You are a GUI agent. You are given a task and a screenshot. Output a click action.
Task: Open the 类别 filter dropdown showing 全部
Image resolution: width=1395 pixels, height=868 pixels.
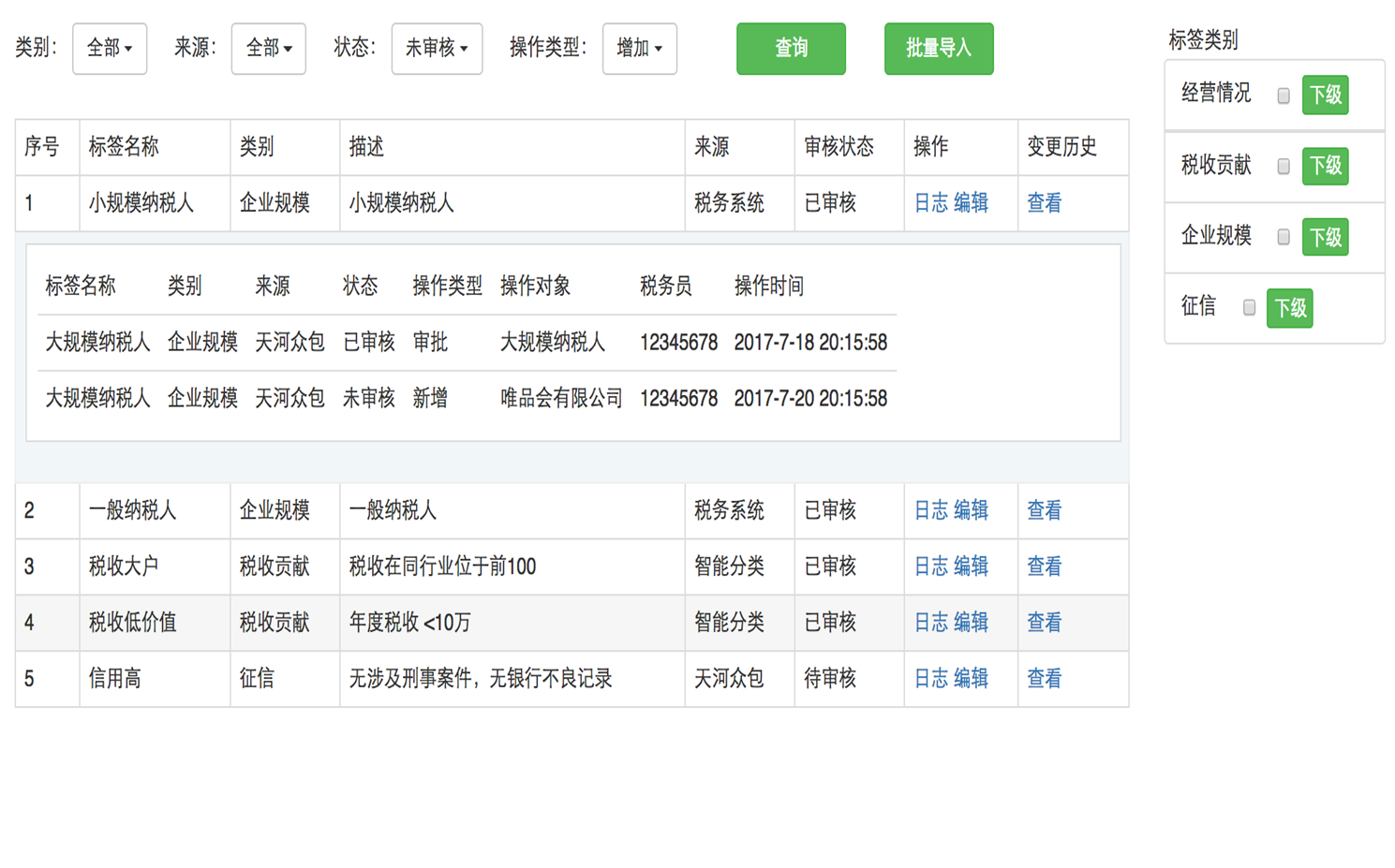[109, 49]
